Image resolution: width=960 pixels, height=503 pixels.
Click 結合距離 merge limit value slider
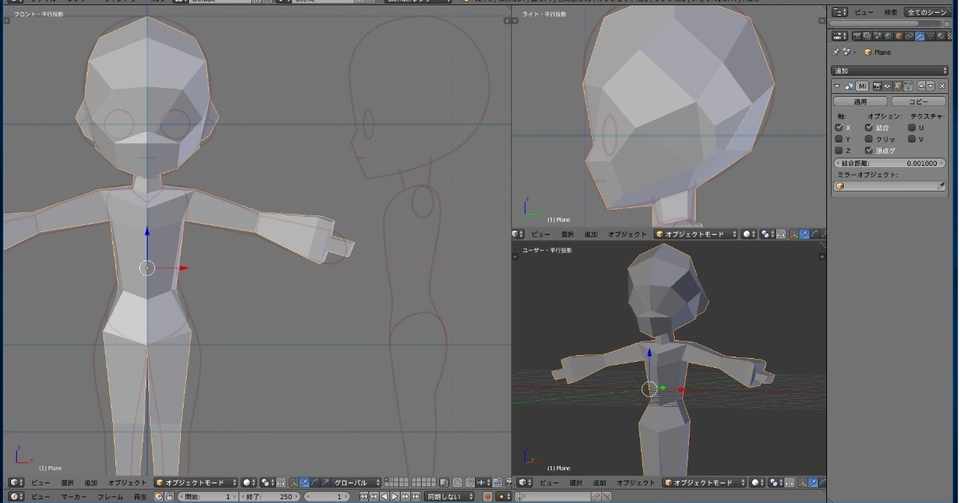click(890, 163)
